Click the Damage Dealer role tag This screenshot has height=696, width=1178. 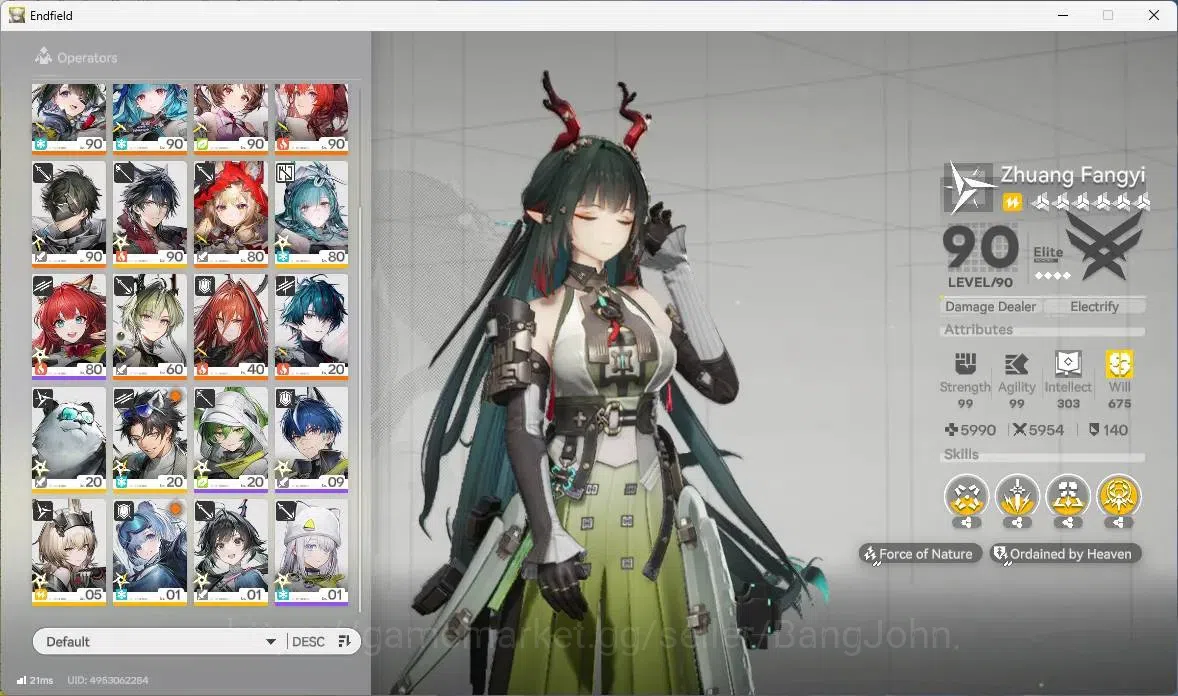[x=990, y=306]
